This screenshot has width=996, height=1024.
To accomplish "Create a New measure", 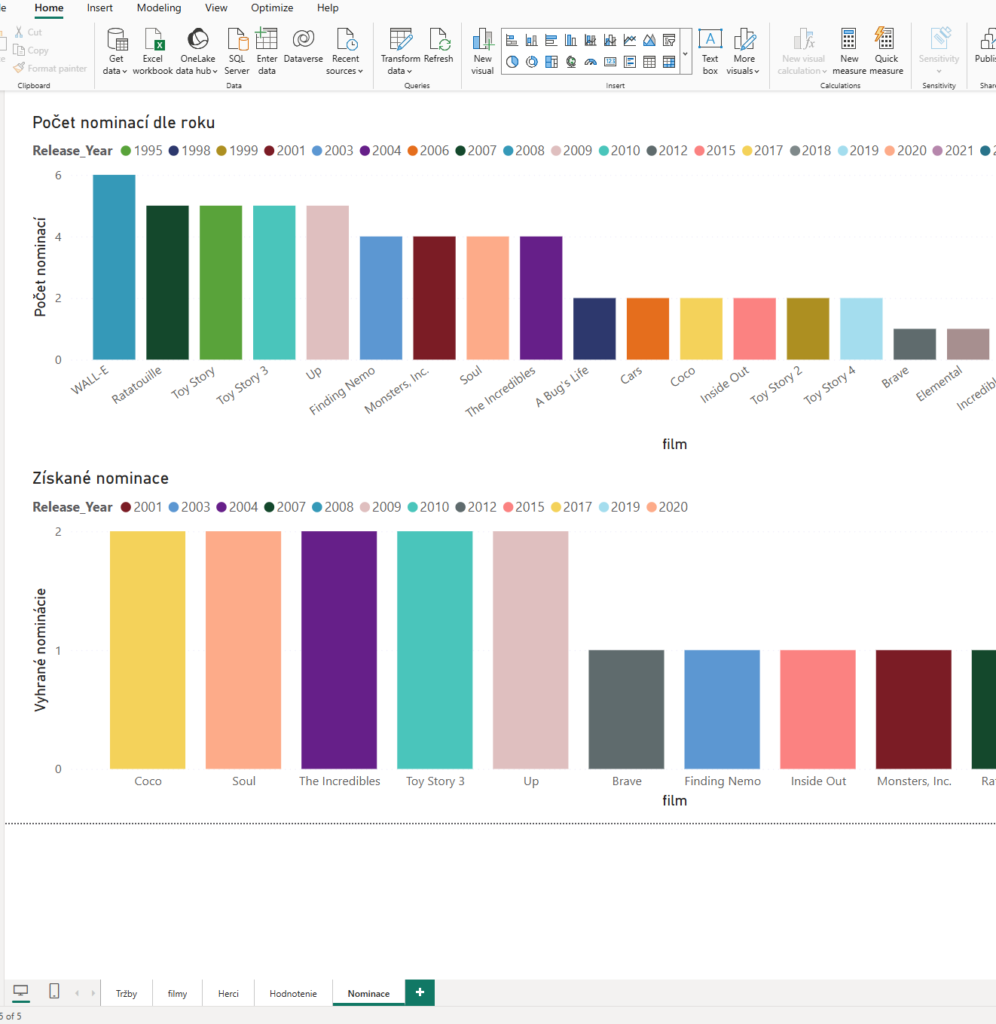I will pyautogui.click(x=849, y=52).
